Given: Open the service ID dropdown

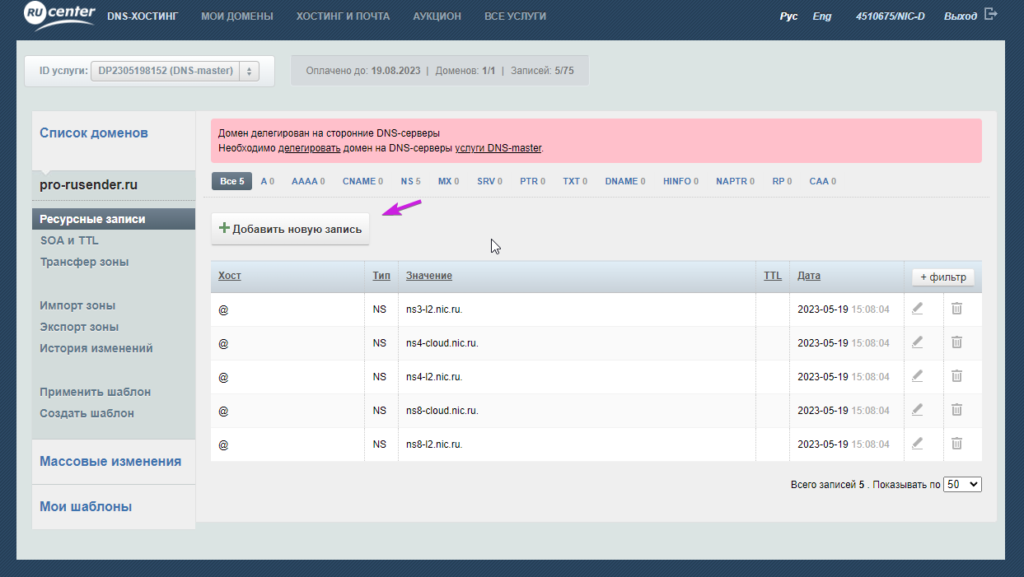Looking at the screenshot, I should coord(175,70).
